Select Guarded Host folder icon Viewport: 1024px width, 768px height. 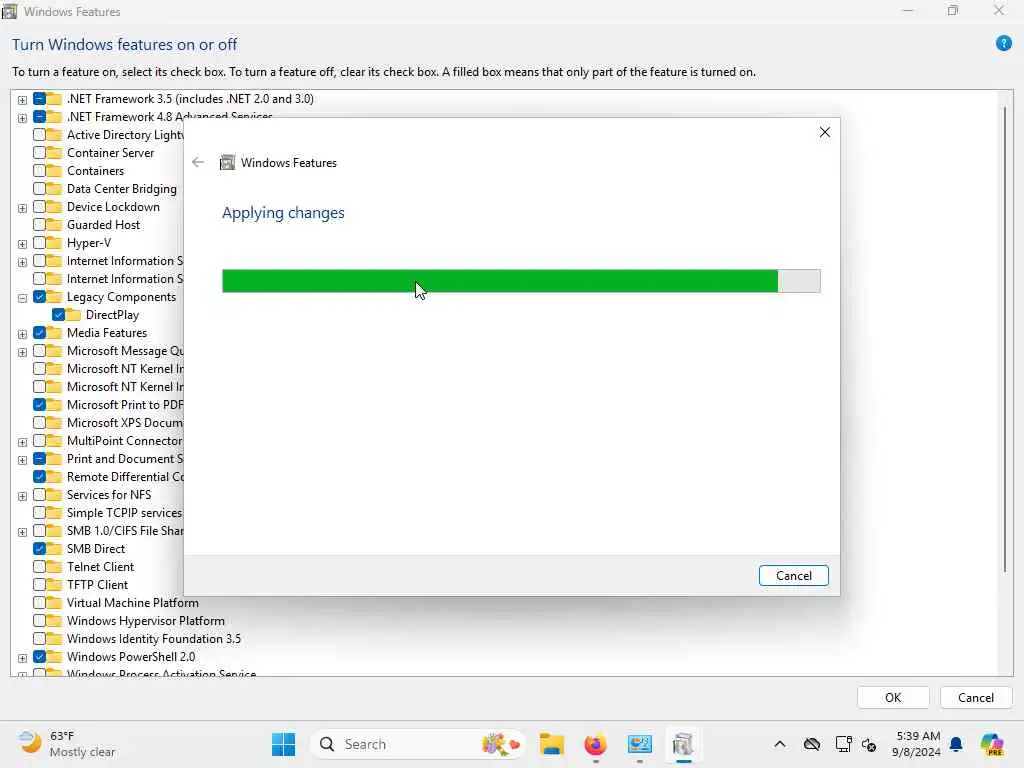coord(54,225)
